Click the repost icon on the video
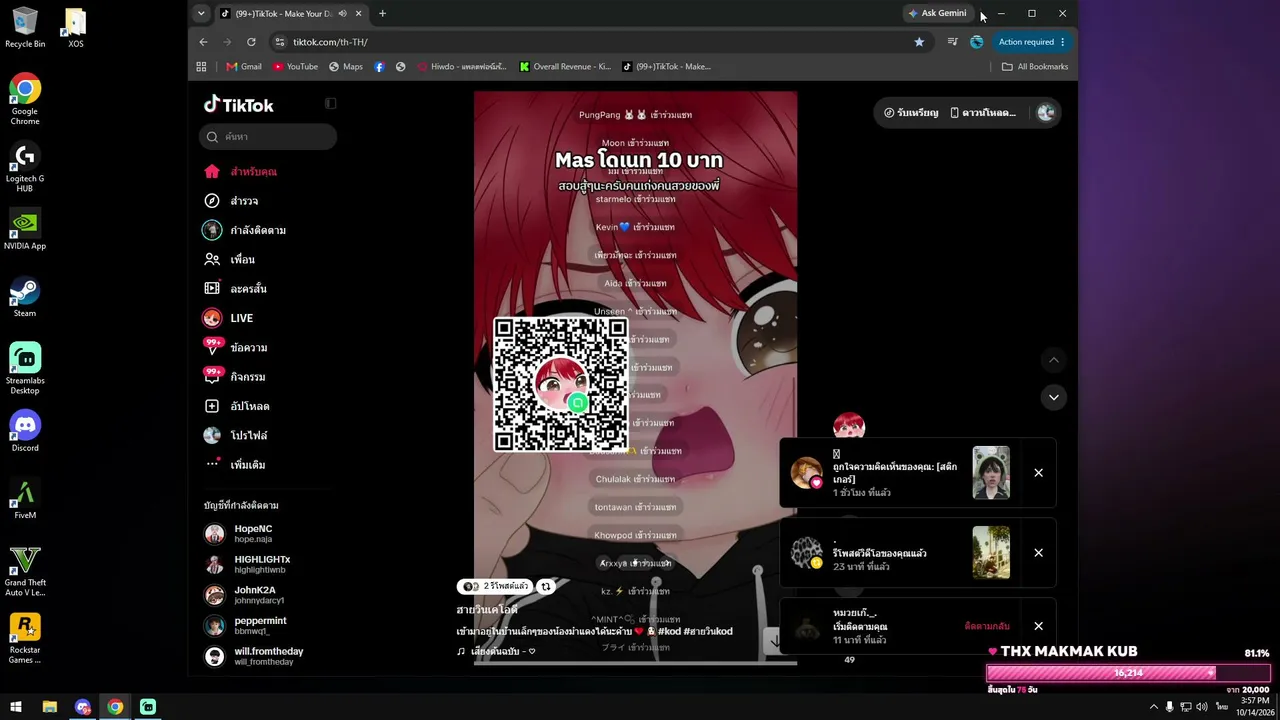Screen dimensions: 1280x720 click(x=546, y=586)
